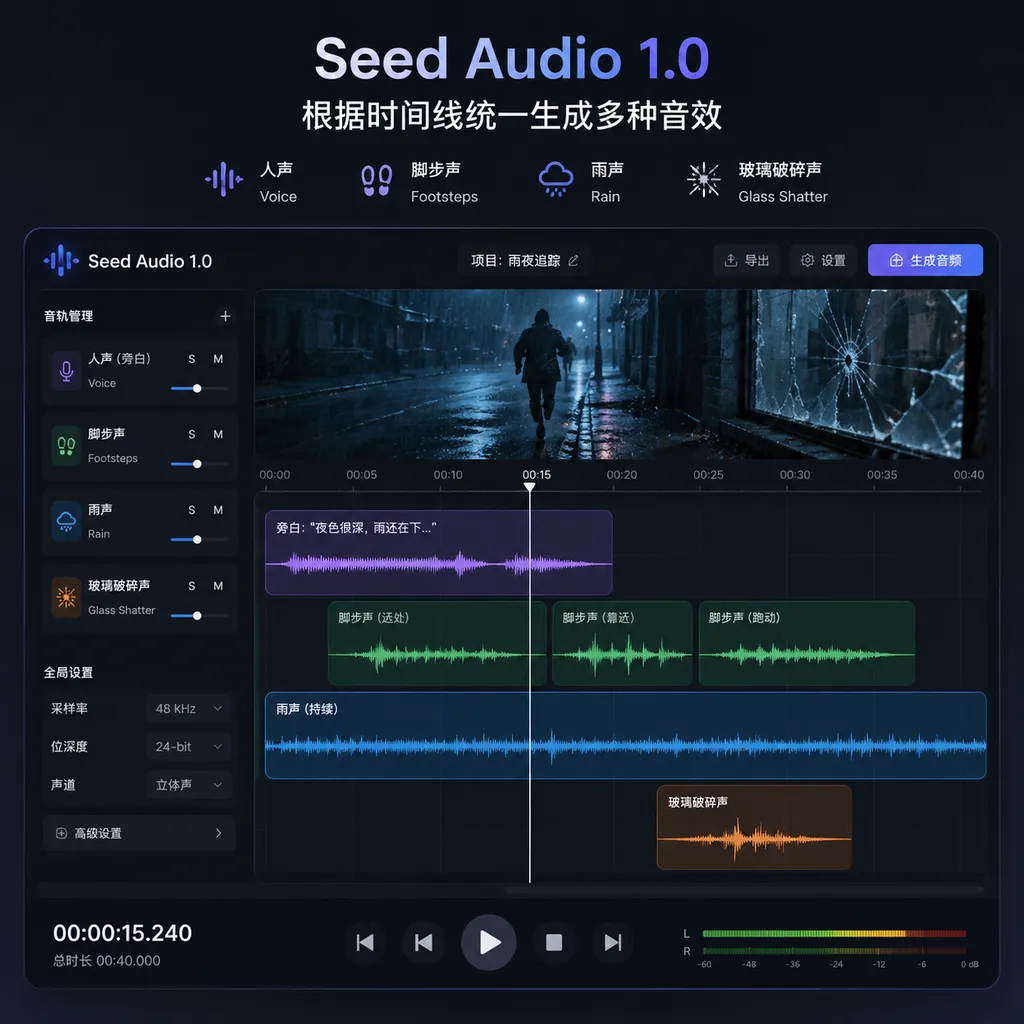Mute the 人声 (旁白) track
The width and height of the screenshot is (1024, 1024).
click(x=218, y=359)
